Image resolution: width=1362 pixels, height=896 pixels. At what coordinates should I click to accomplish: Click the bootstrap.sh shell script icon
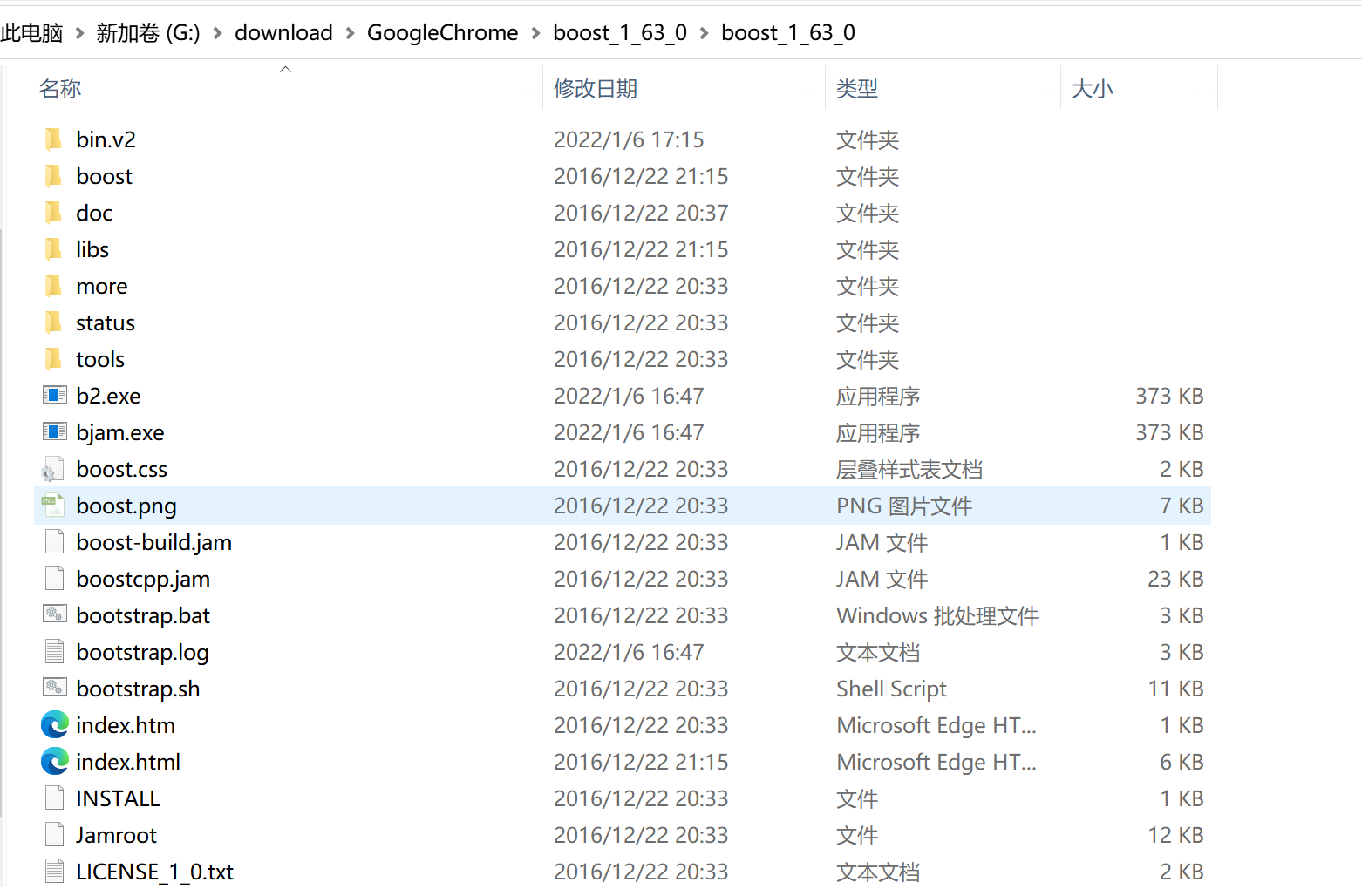54,688
